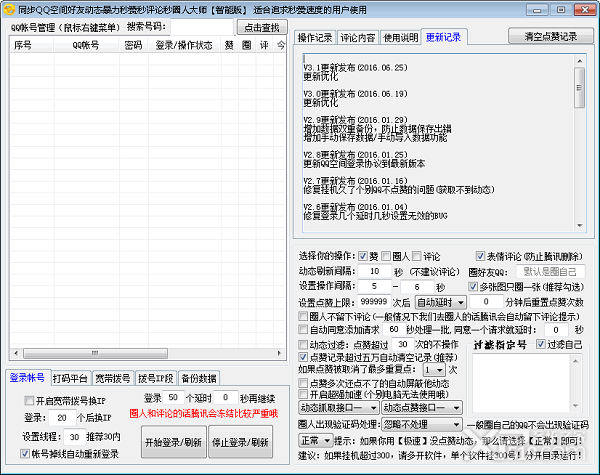The height and width of the screenshot is (475, 600).
Task: Enable the 圈人 operation checkbox
Action: coord(386,256)
